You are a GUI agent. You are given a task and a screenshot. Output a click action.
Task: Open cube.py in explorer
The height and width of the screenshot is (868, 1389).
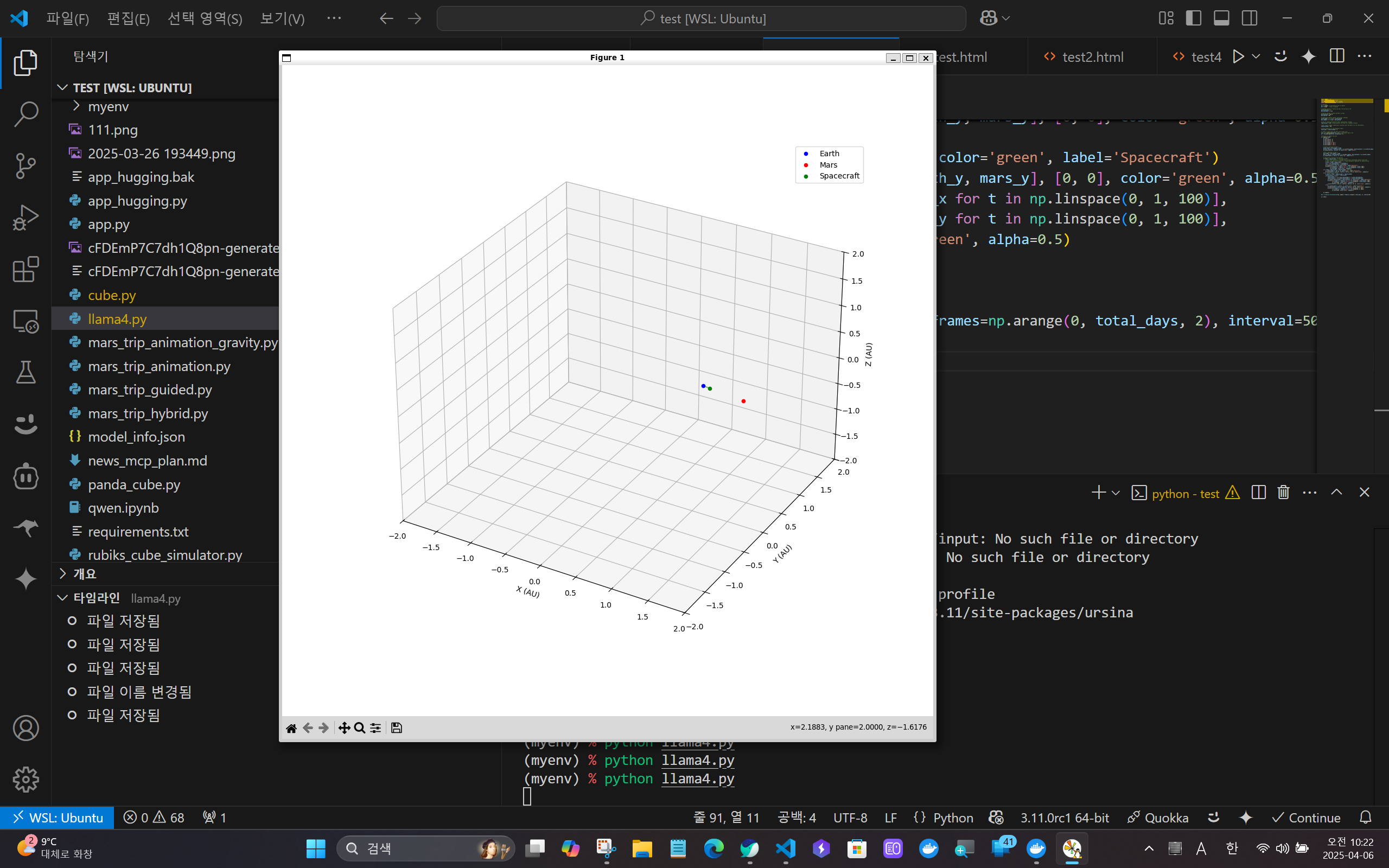pyautogui.click(x=112, y=295)
